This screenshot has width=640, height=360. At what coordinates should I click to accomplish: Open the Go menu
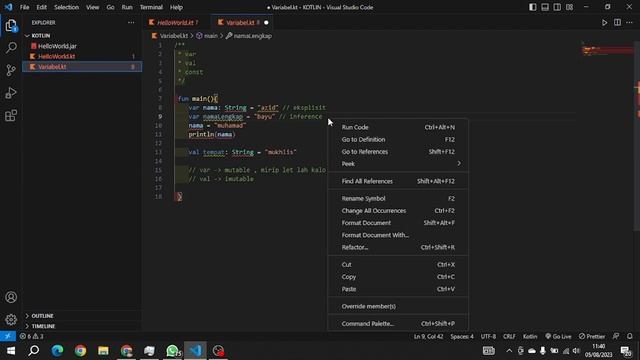click(x=110, y=7)
